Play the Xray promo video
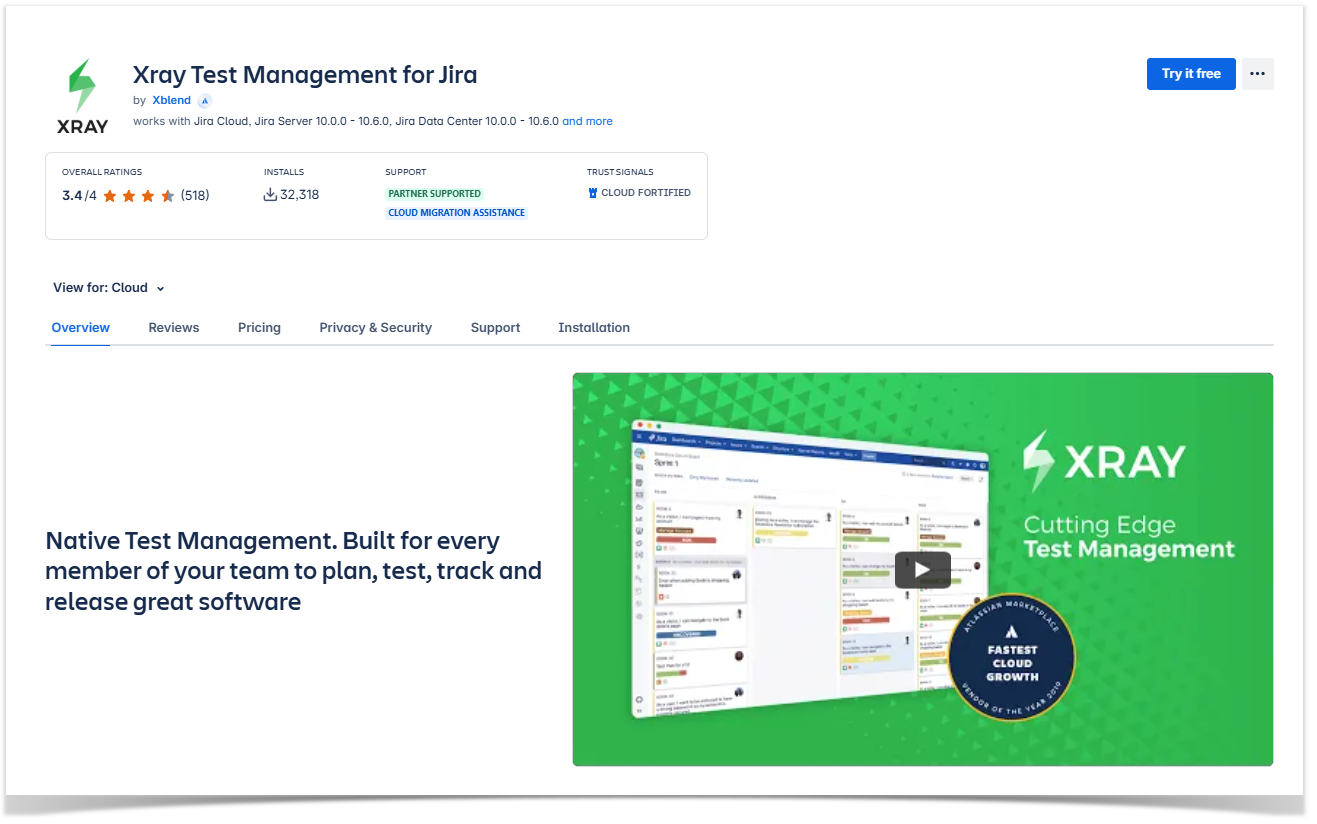 922,570
